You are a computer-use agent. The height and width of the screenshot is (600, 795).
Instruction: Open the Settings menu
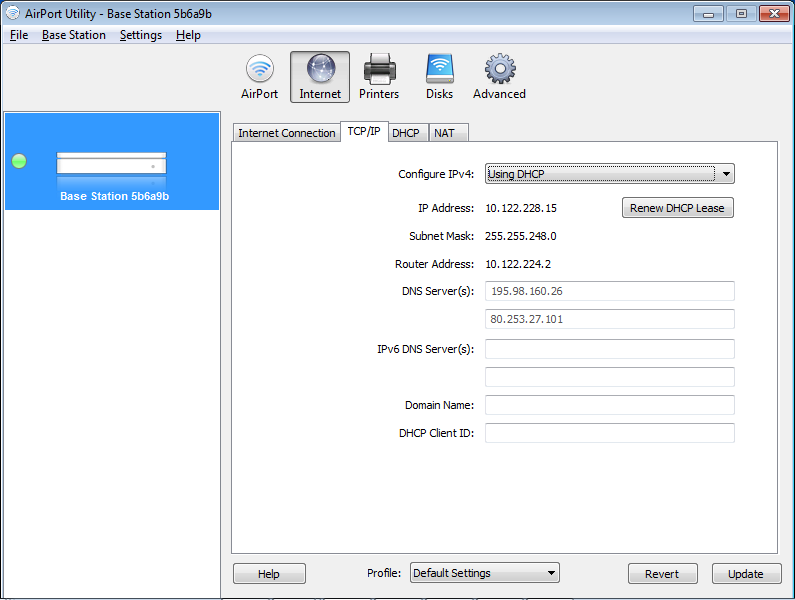[x=141, y=35]
